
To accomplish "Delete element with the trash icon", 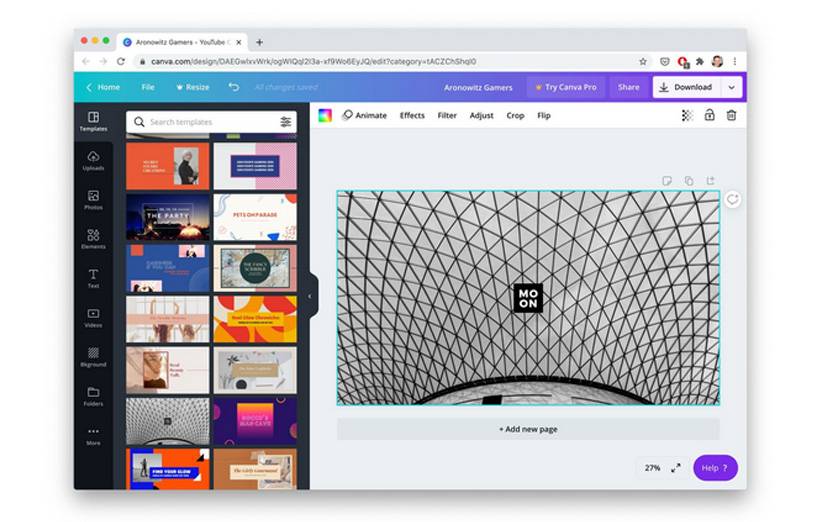I will tap(731, 115).
